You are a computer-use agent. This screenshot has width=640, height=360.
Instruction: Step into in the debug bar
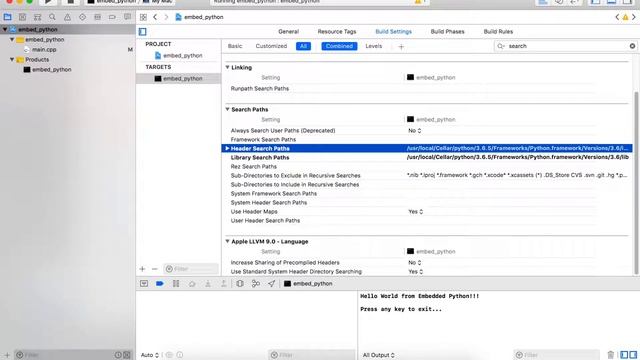(x=208, y=283)
